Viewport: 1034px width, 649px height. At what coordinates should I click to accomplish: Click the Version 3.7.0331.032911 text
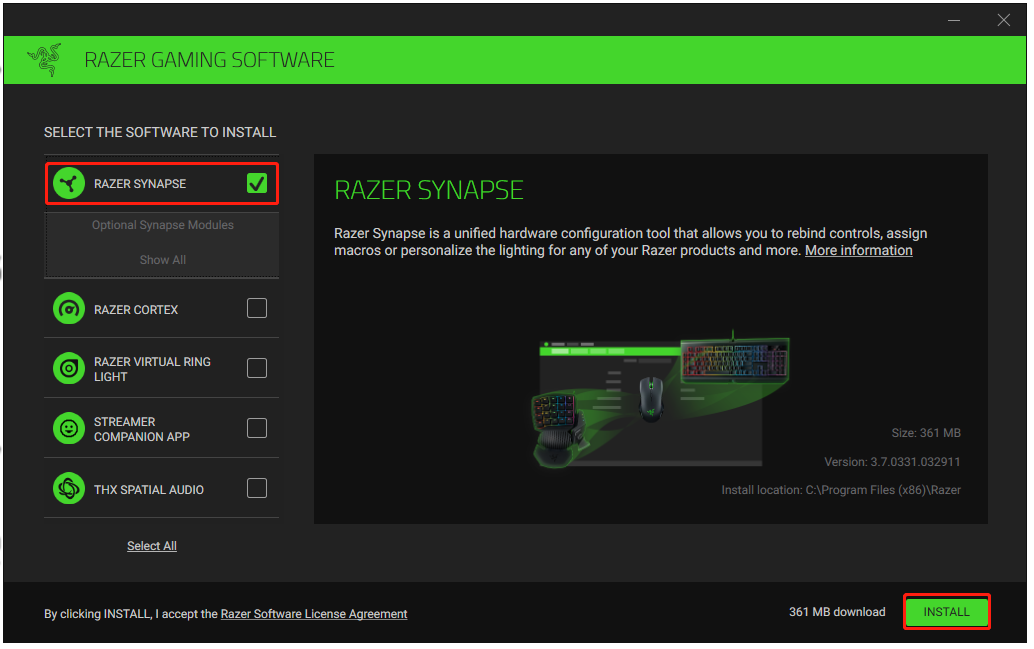(893, 462)
